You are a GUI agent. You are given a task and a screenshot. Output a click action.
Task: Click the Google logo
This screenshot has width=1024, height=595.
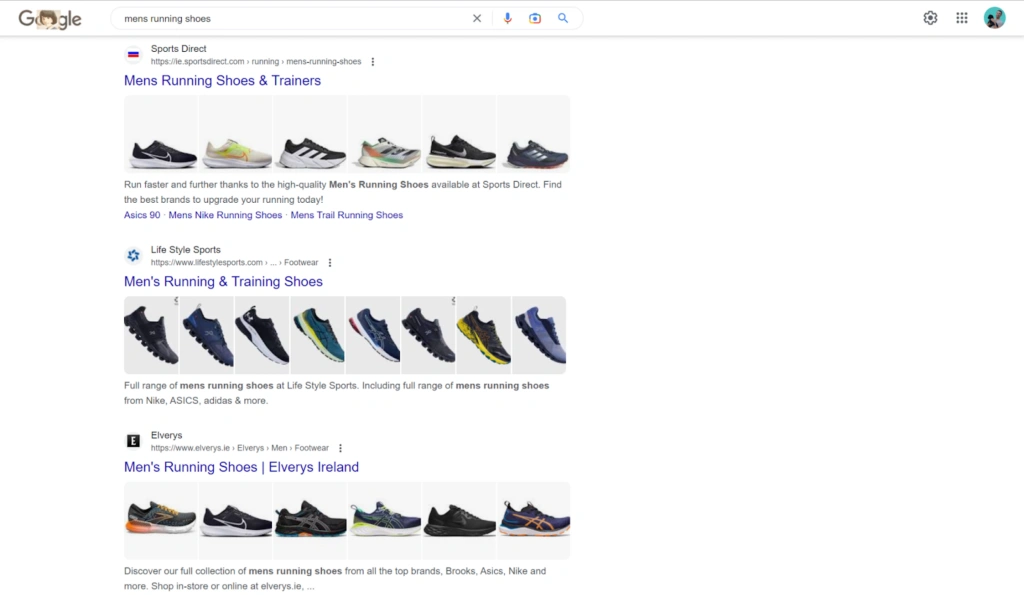point(49,19)
